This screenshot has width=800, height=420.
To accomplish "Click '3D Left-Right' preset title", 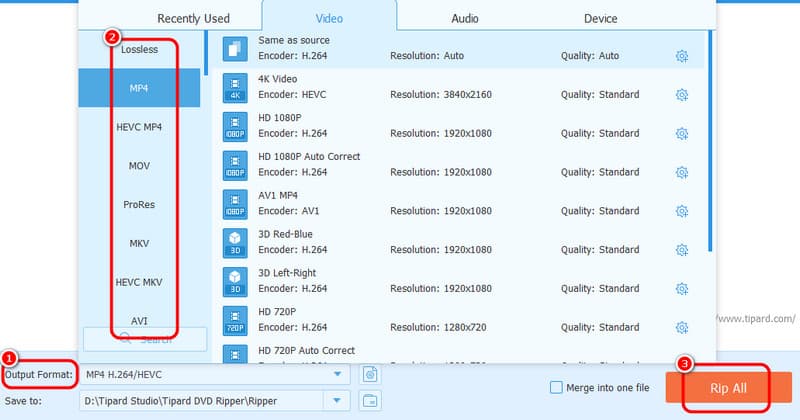I will pyautogui.click(x=287, y=273).
